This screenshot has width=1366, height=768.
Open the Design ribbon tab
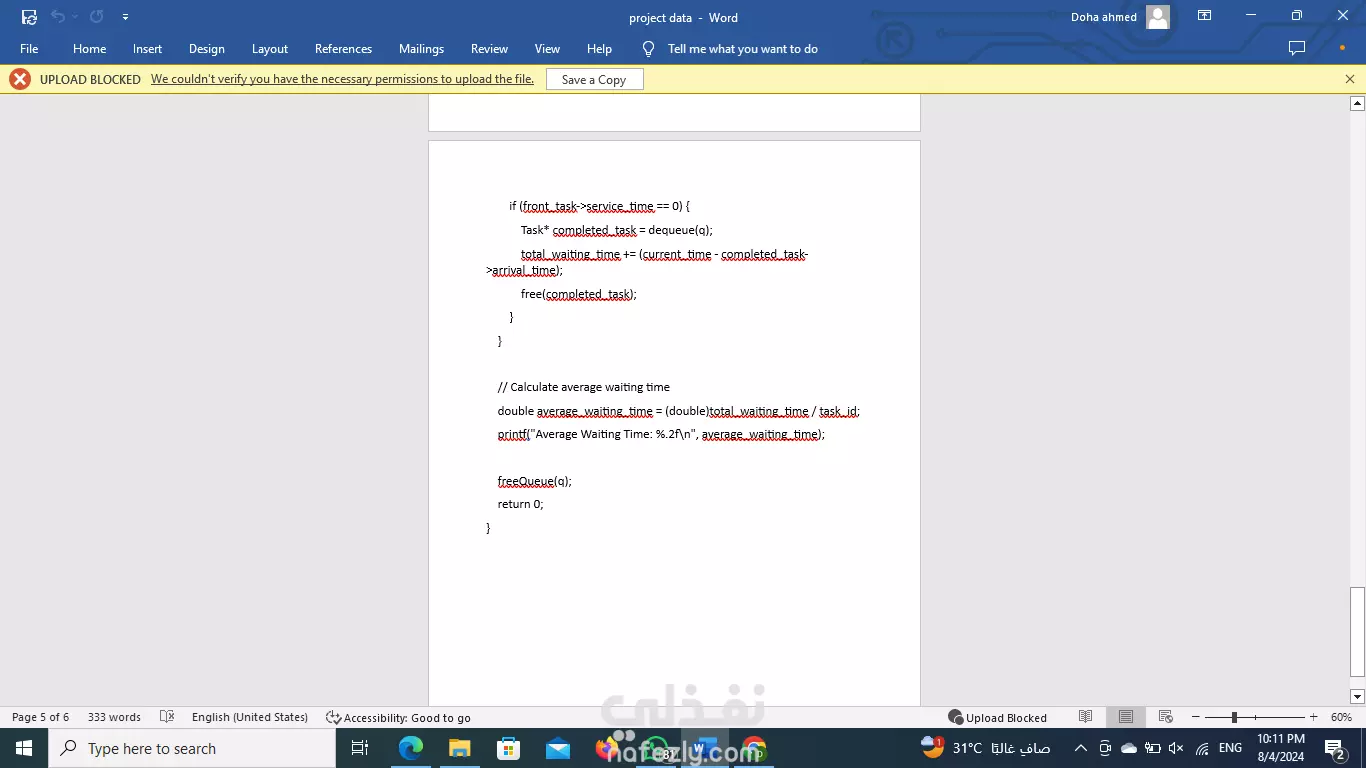[x=206, y=49]
